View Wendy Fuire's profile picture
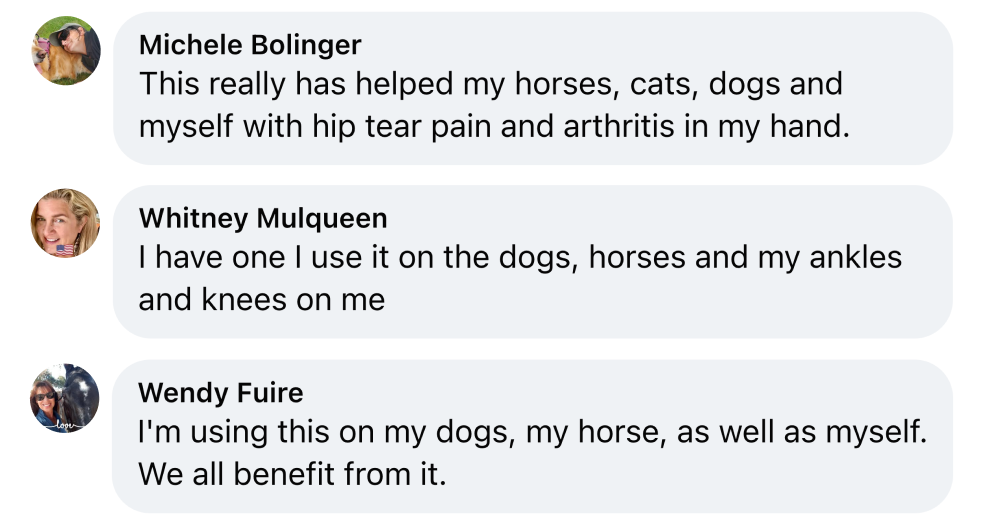This screenshot has height=520, width=990. click(66, 397)
